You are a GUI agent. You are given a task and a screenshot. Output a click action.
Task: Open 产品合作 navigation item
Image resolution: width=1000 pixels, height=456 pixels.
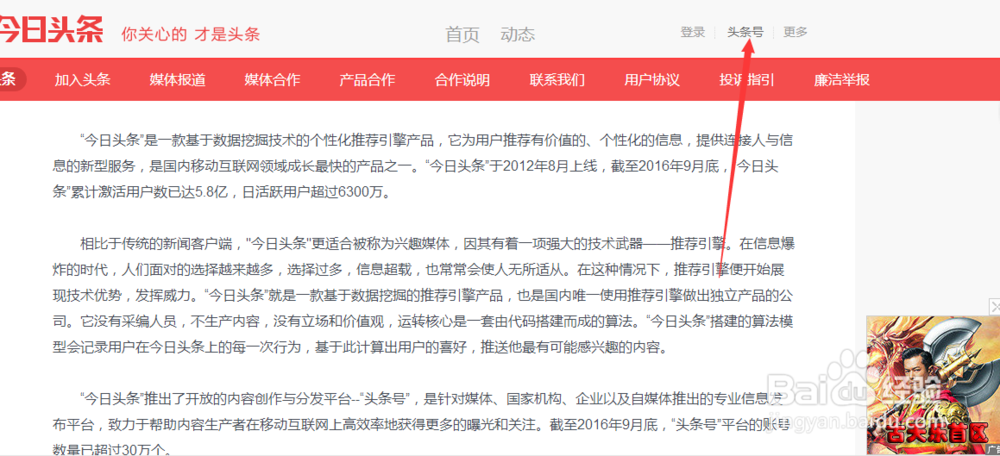367,80
